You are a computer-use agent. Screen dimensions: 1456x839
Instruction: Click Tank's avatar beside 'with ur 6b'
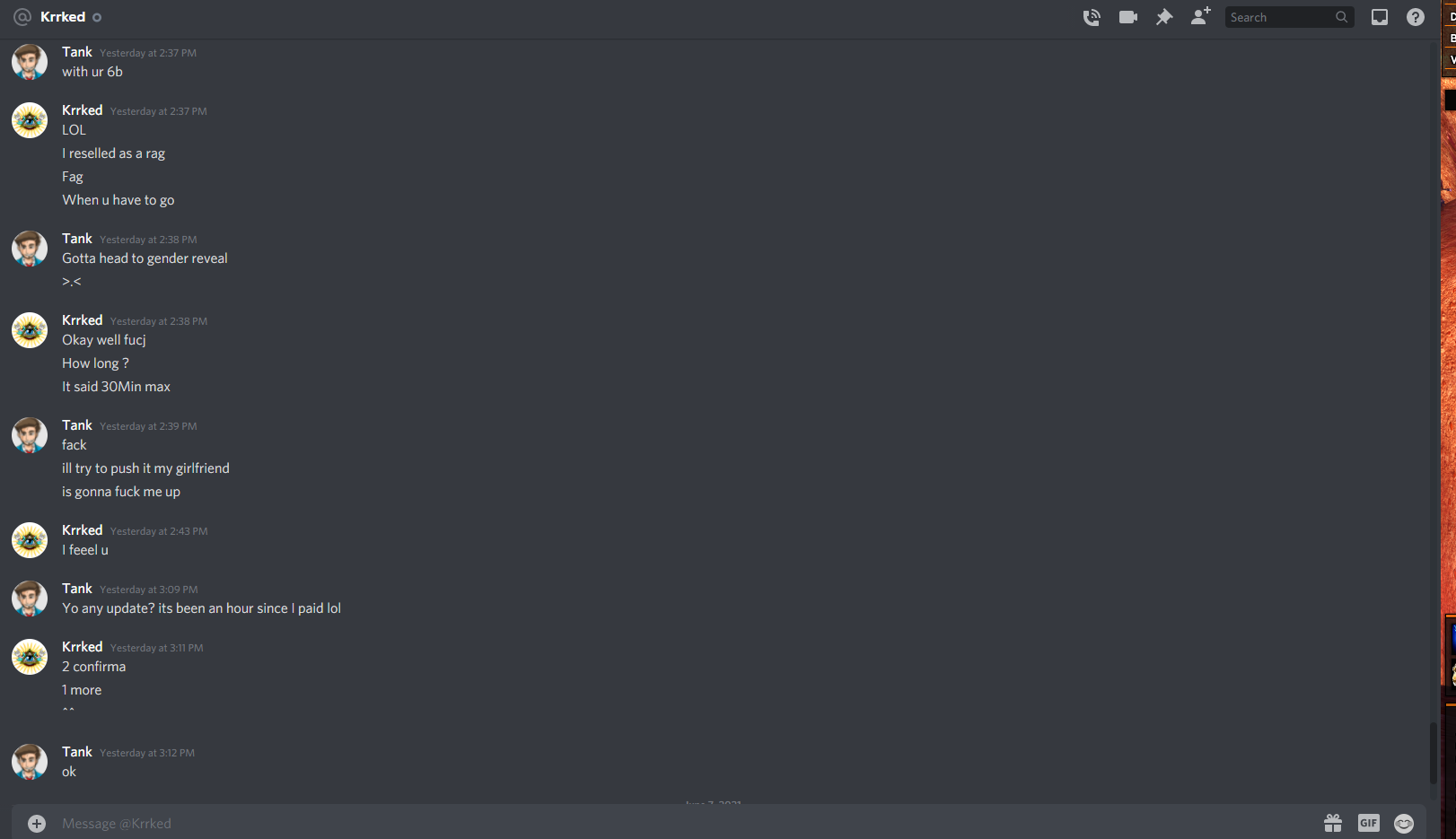tap(30, 62)
